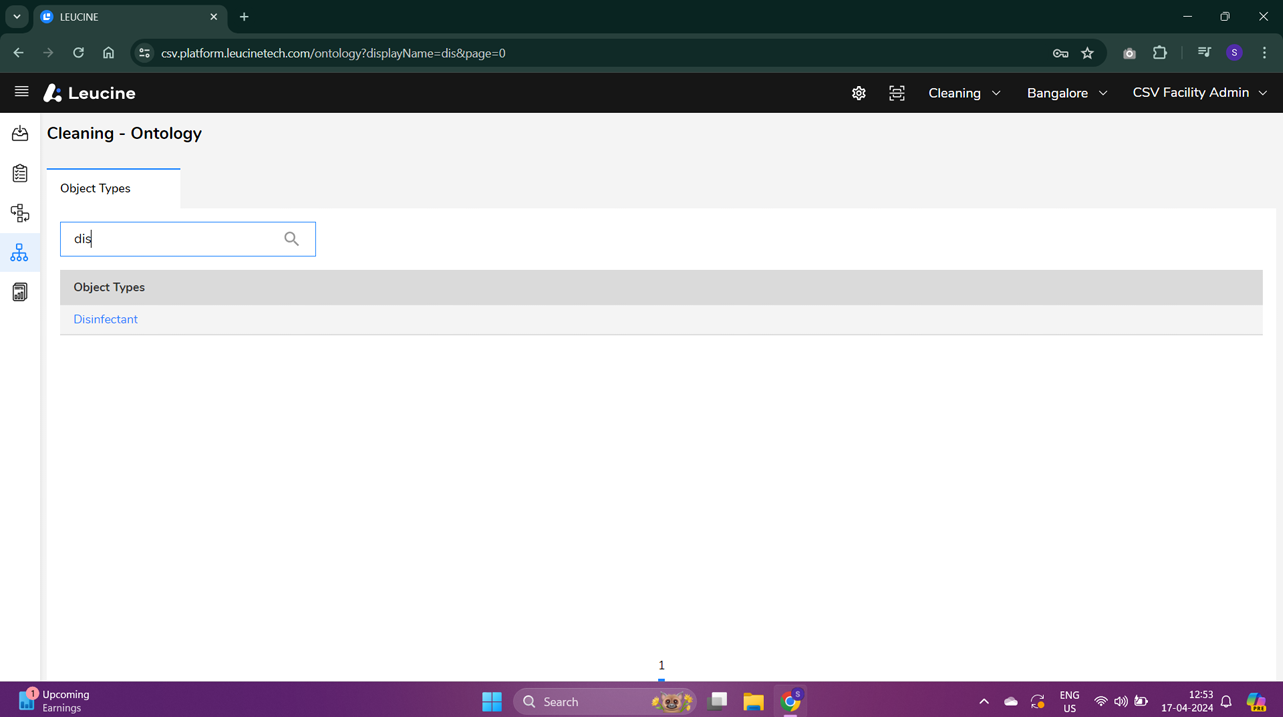Open the process flow sidebar icon
The image size is (1286, 717).
tap(20, 213)
